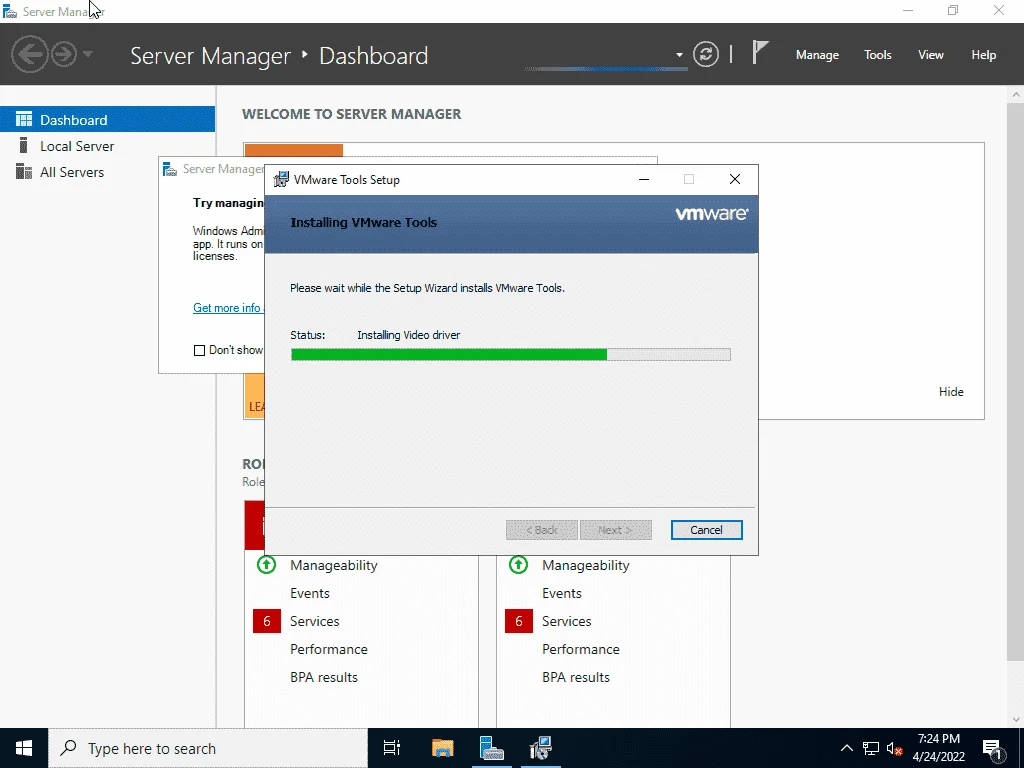Image resolution: width=1024 pixels, height=768 pixels.
Task: Open Services in the right tile
Action: [567, 621]
